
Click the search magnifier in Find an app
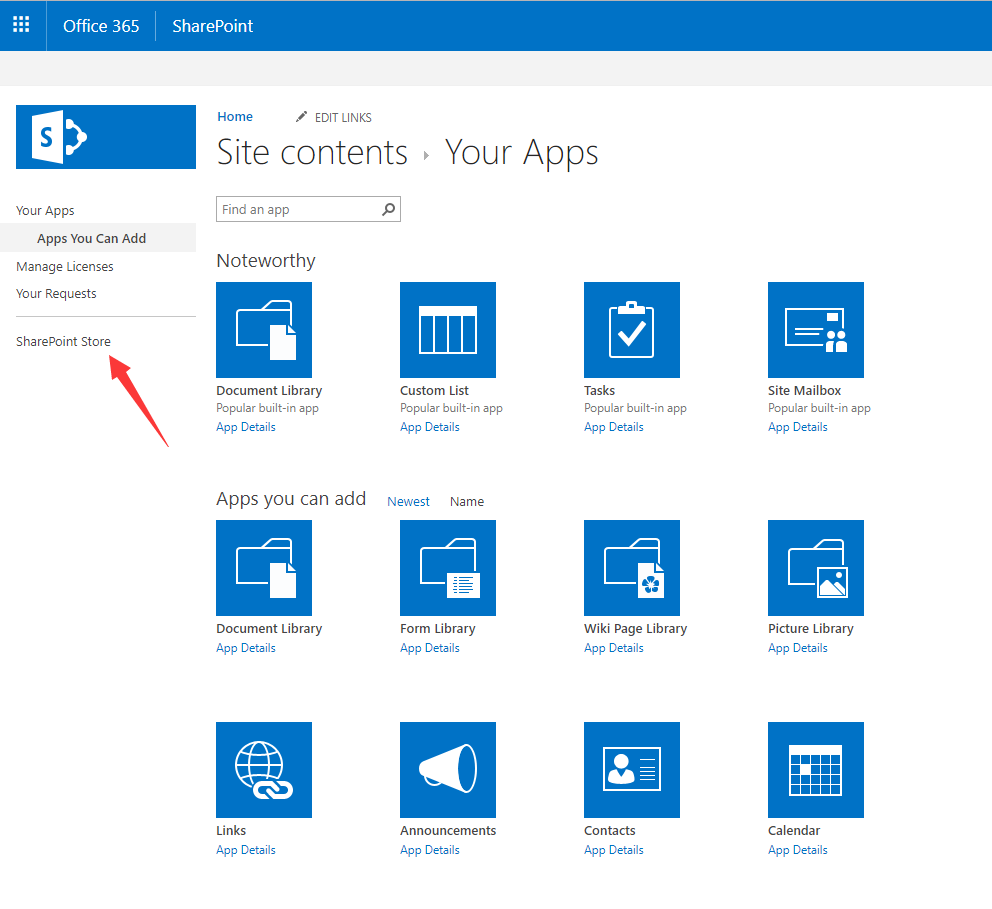[x=388, y=209]
